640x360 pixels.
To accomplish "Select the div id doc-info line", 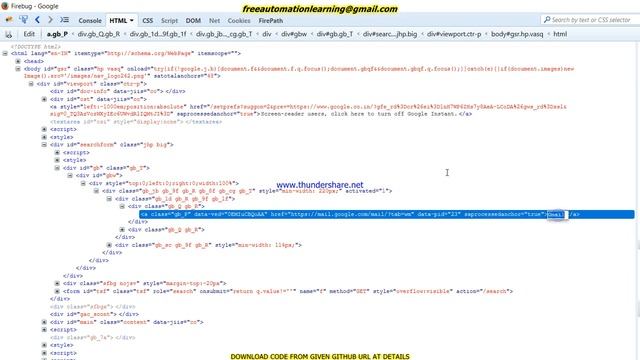I will 118,91.
